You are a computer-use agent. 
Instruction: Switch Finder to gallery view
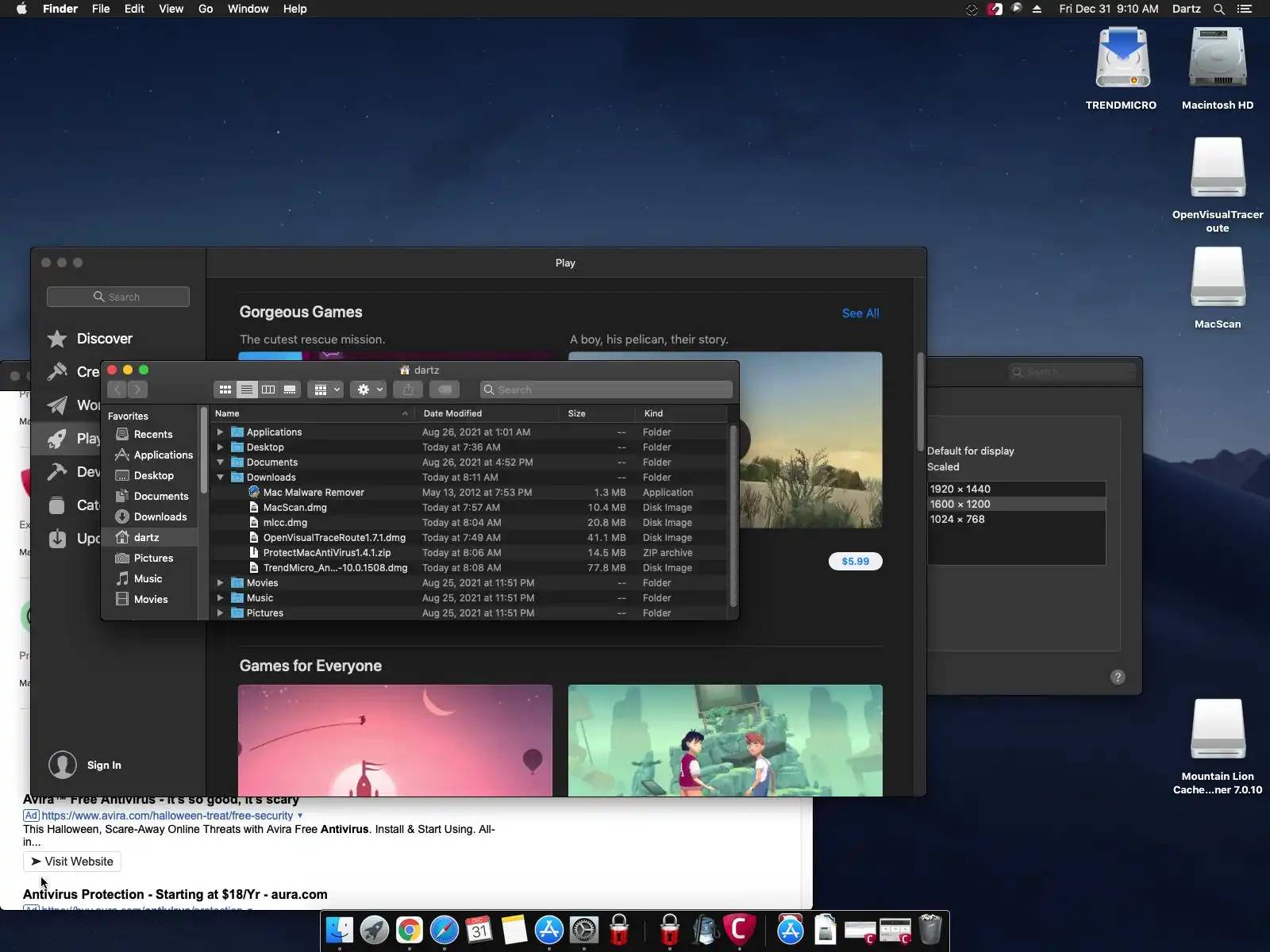point(290,390)
